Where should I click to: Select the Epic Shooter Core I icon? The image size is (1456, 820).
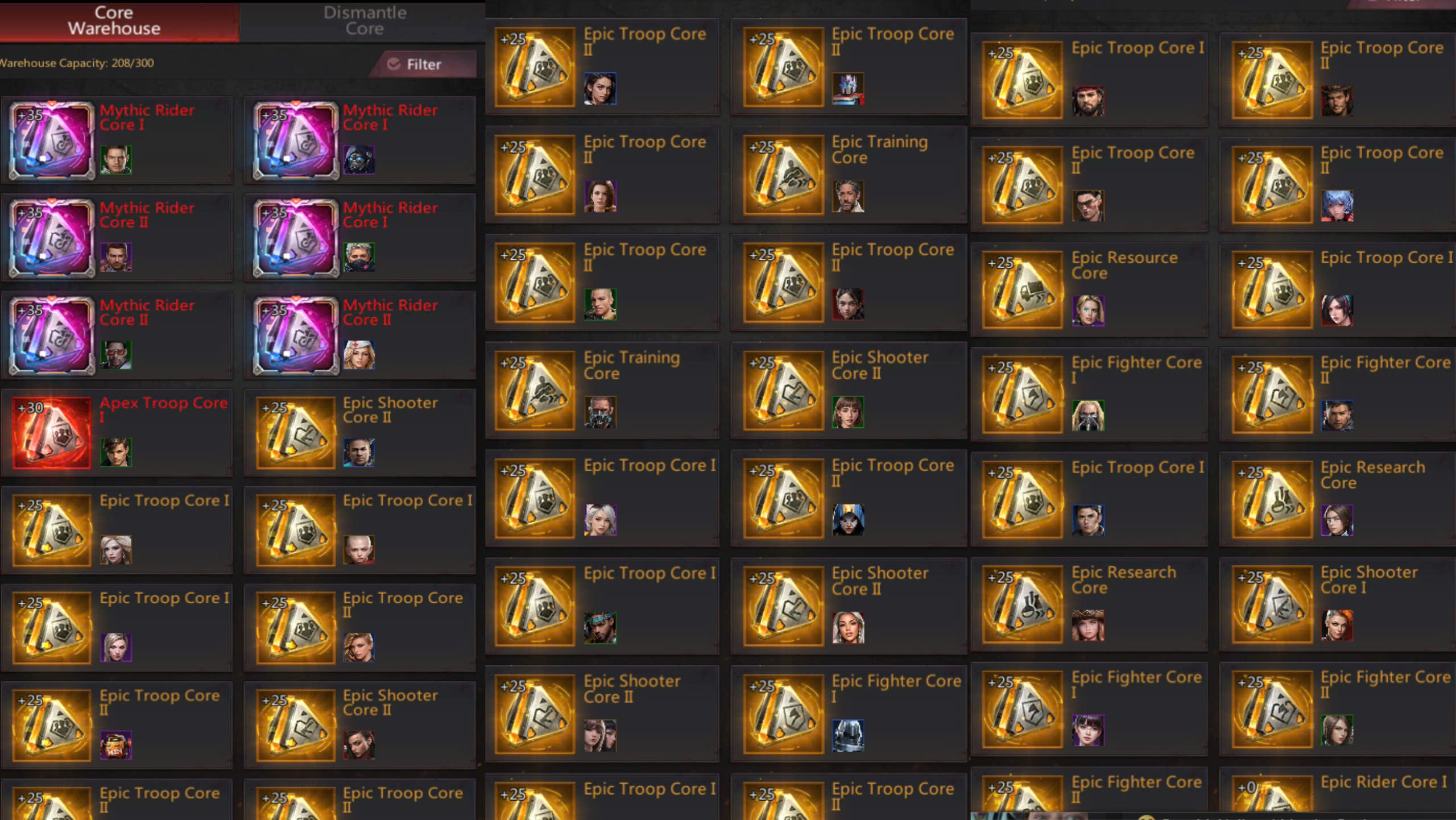(1272, 604)
